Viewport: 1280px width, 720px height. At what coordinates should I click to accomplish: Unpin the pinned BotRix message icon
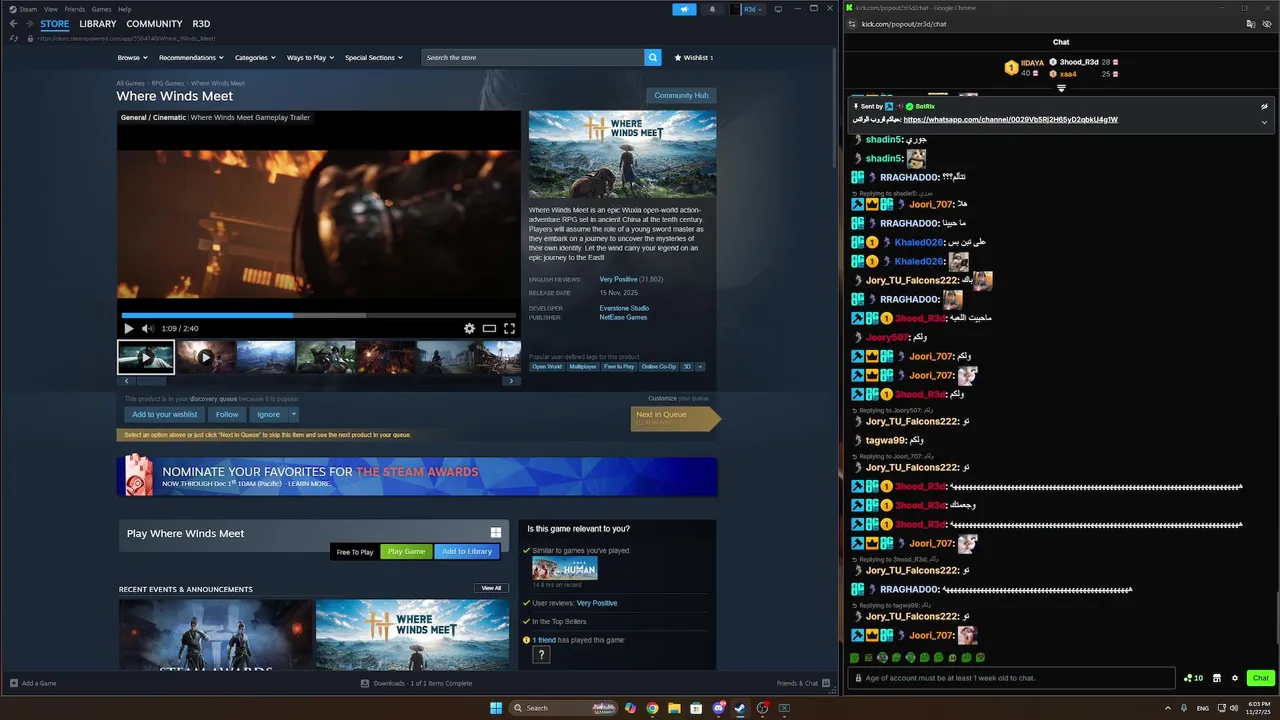pyautogui.click(x=1264, y=106)
